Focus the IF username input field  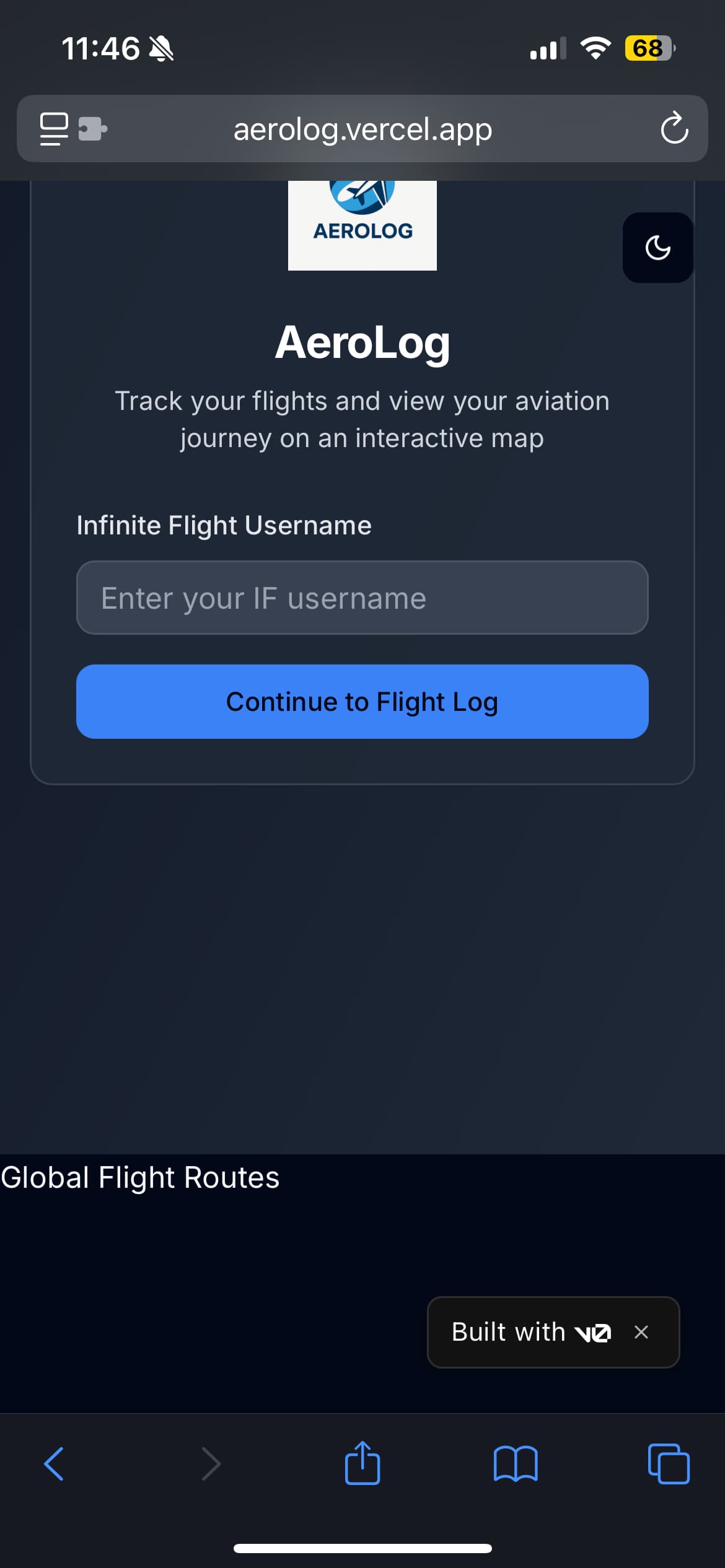362,598
